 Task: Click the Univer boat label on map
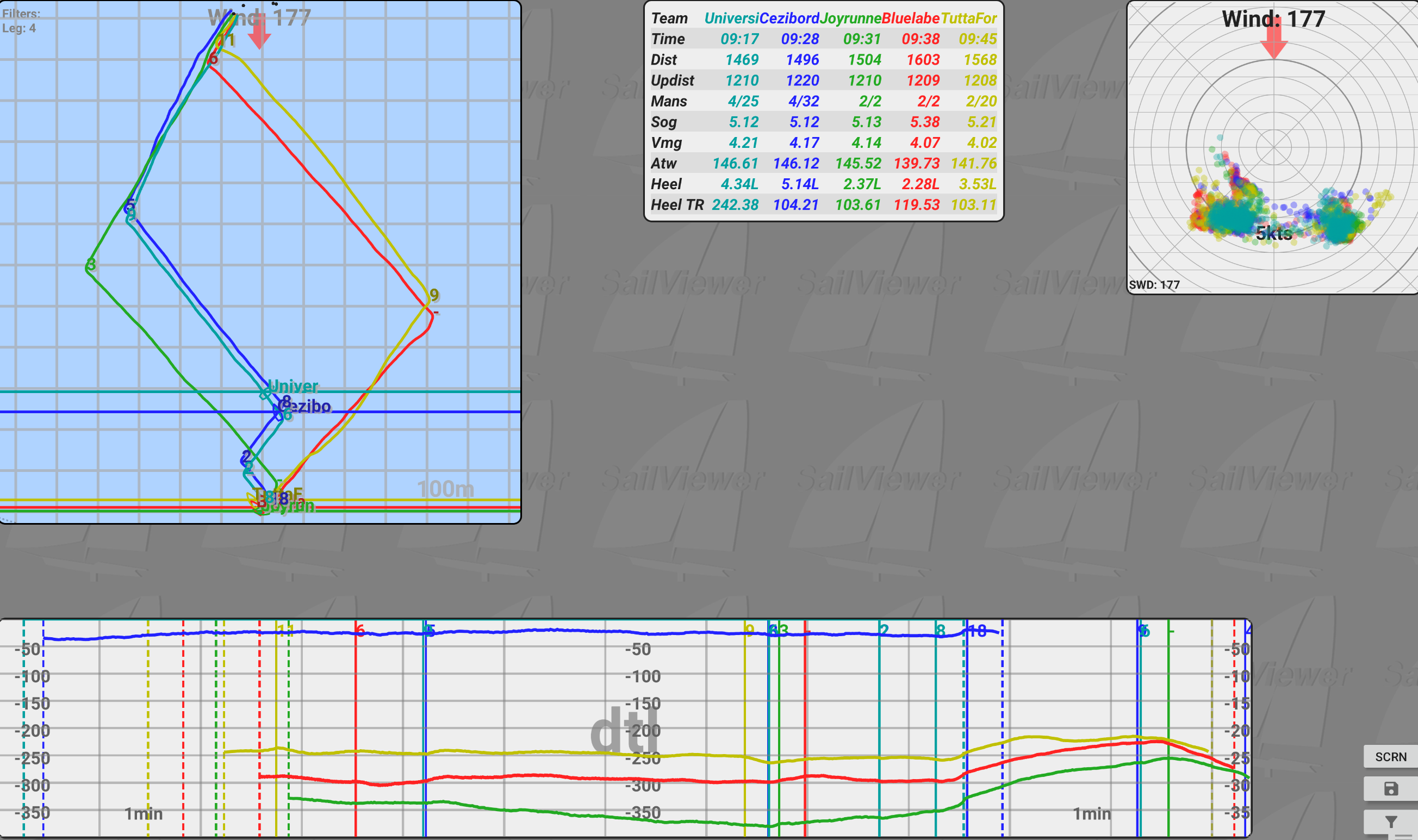pos(293,387)
